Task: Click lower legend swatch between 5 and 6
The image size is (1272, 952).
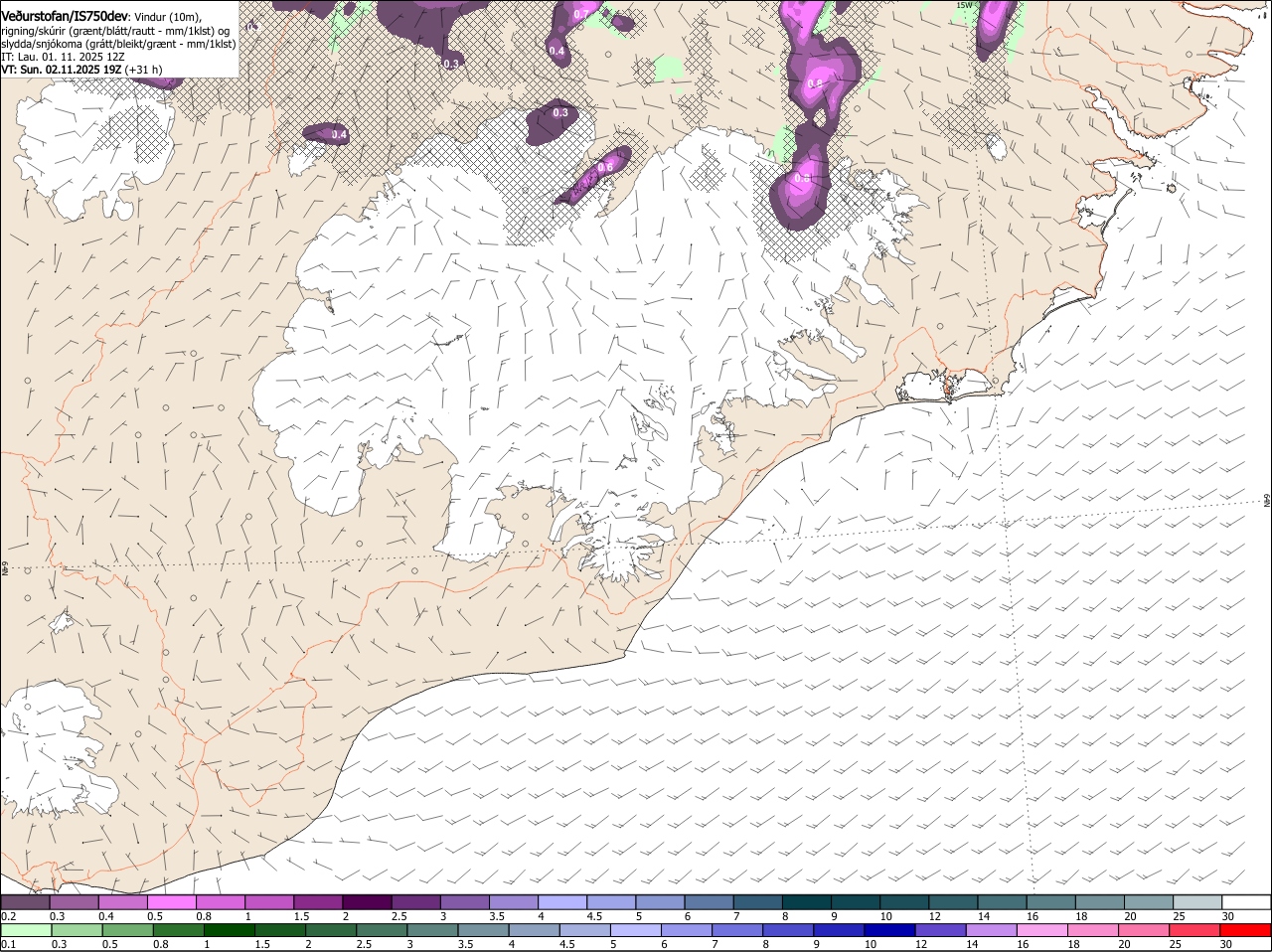Action: click(635, 930)
